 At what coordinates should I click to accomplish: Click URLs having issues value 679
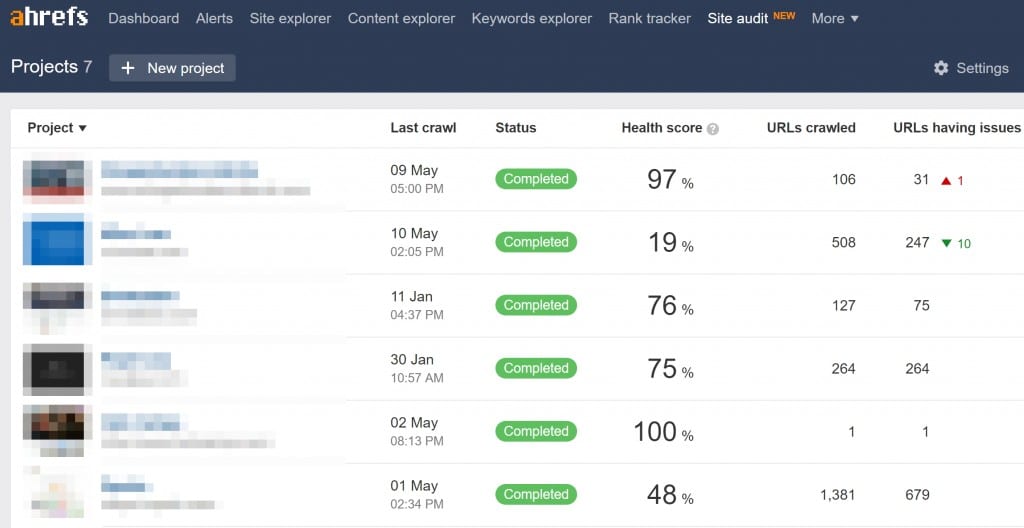[918, 495]
